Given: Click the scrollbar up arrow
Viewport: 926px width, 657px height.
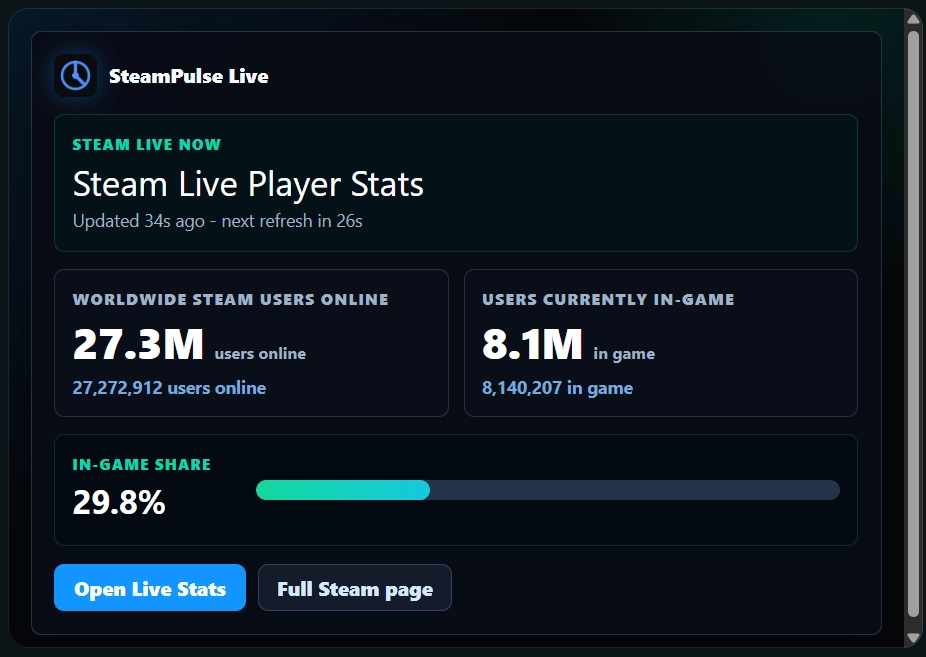Looking at the screenshot, I should point(914,19).
